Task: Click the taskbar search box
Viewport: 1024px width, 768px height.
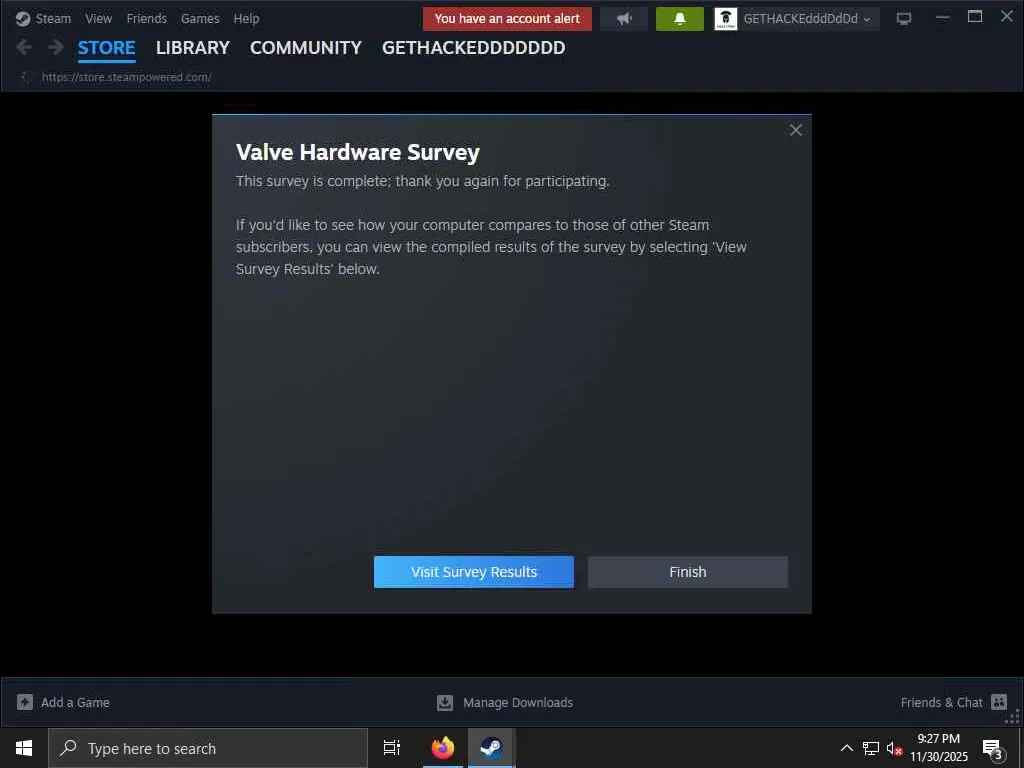Action: click(208, 748)
